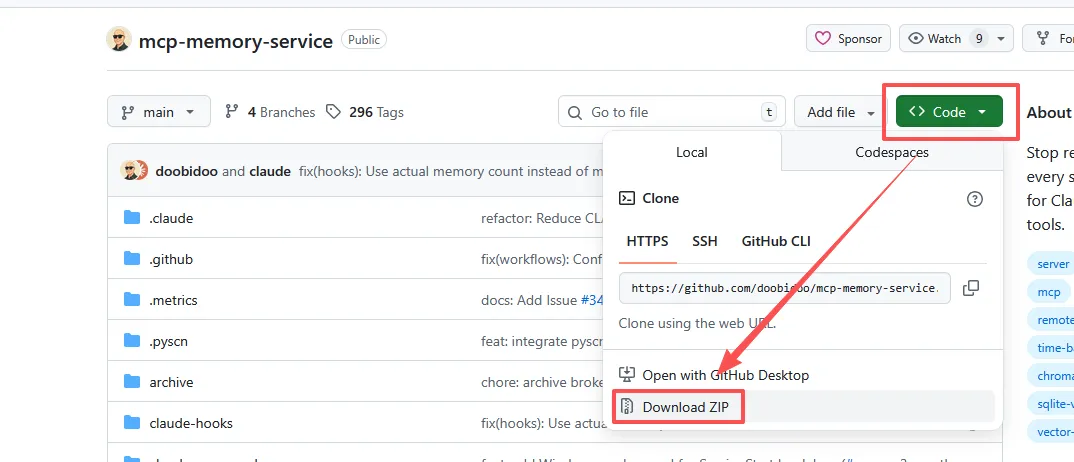Screen dimensions: 1074x462
Task: Click the repository owner avatar beside mcp-memory-service
Action: (x=118, y=40)
